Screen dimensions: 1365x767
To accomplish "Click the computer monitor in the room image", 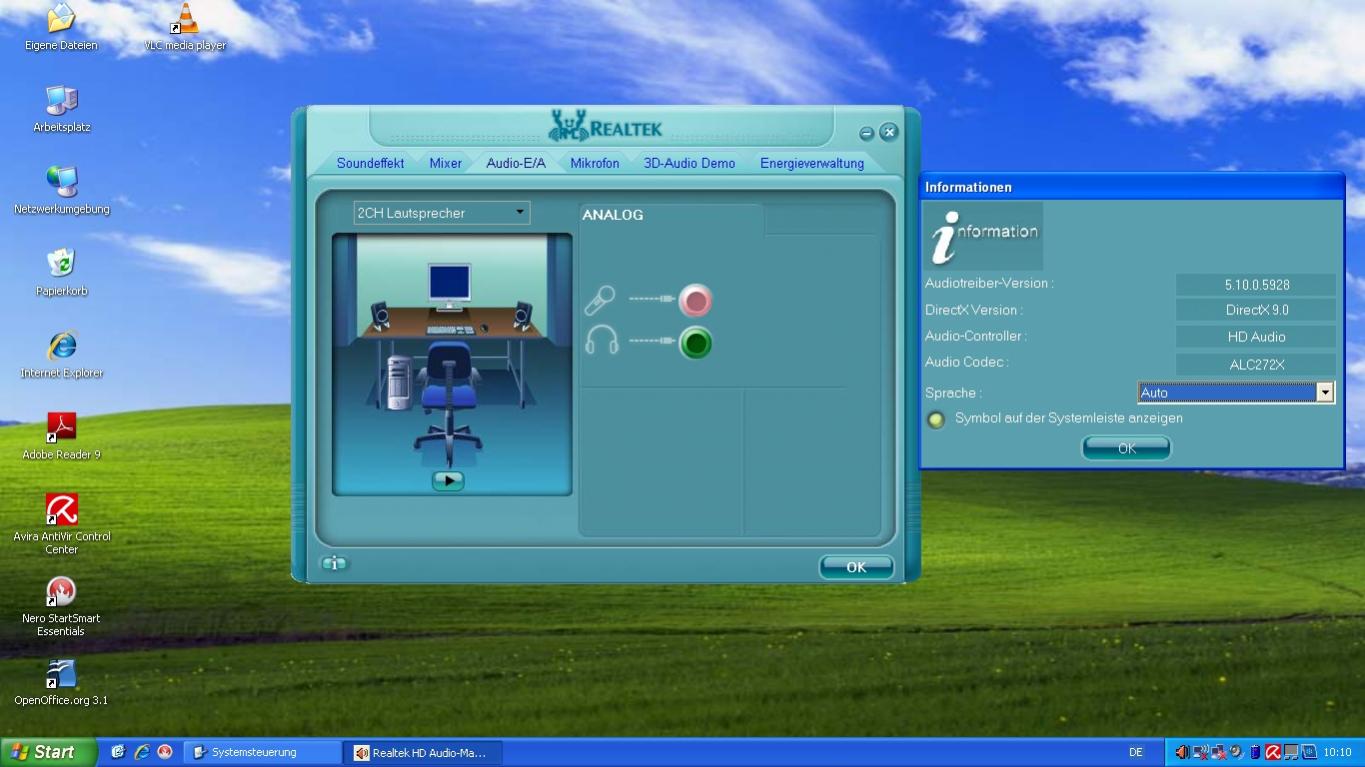I will pyautogui.click(x=449, y=285).
